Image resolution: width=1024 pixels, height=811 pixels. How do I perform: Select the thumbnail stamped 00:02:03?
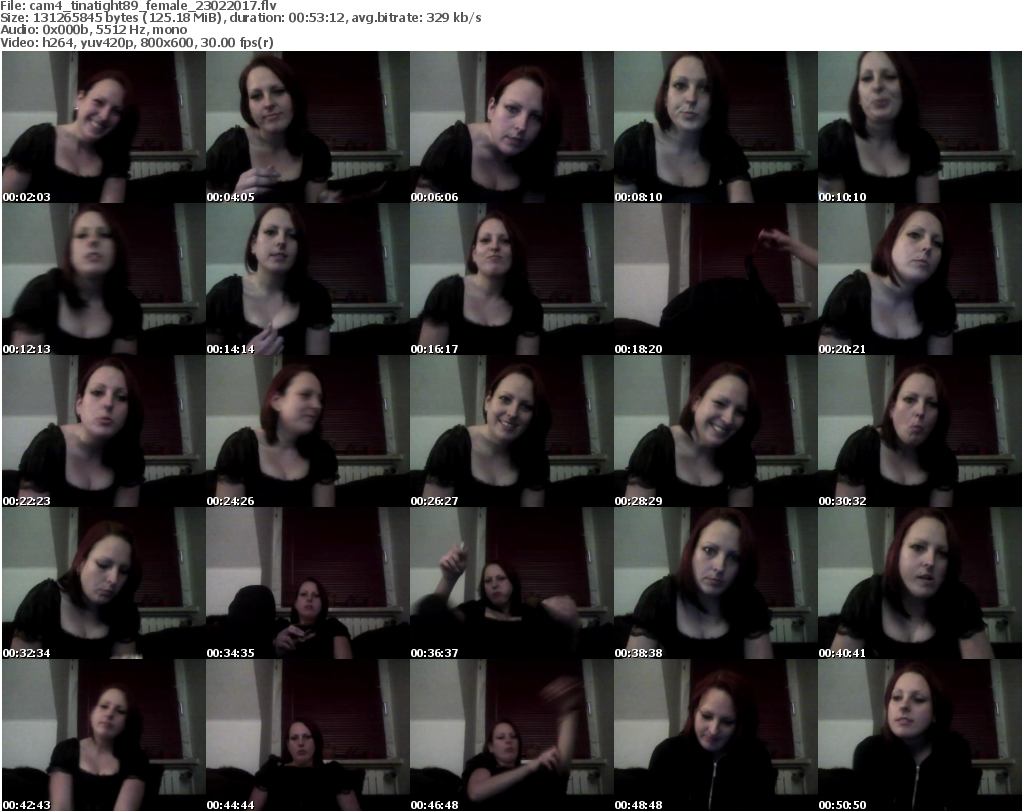[104, 127]
